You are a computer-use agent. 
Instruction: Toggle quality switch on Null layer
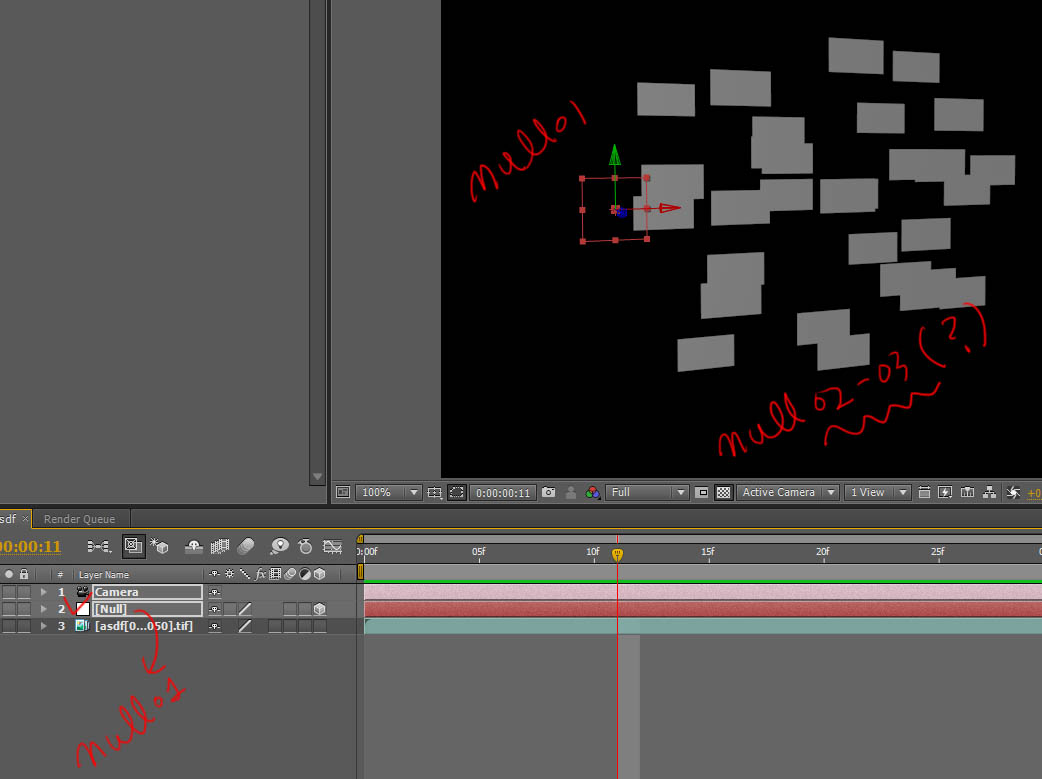tap(245, 609)
